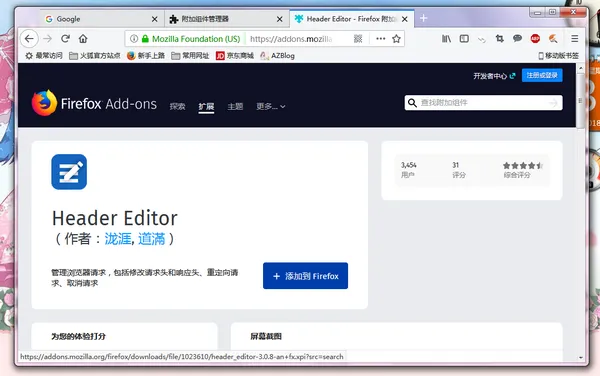Toggle sidebar view icon

click(464, 39)
